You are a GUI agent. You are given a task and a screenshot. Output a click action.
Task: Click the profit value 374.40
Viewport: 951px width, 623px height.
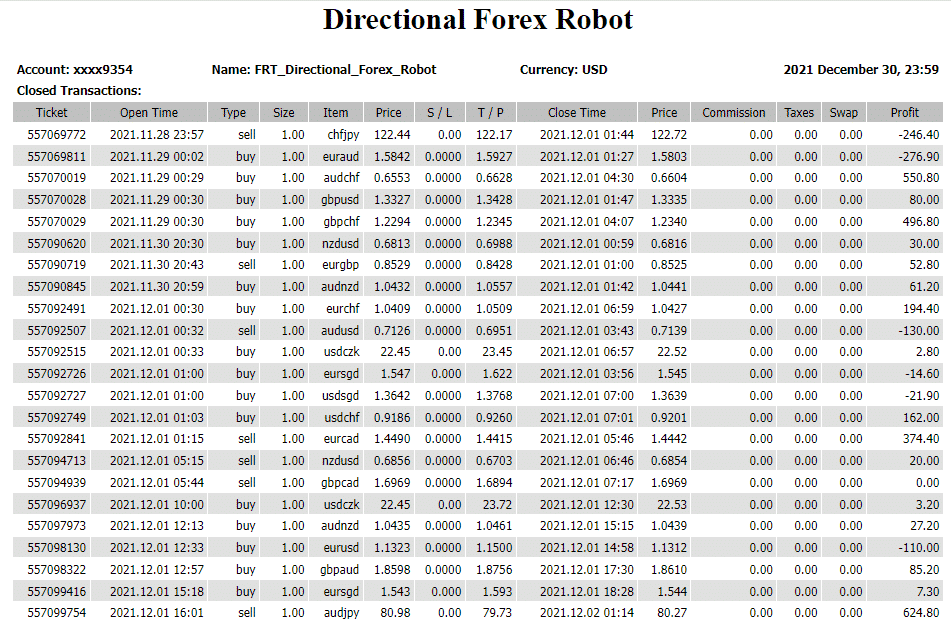(921, 439)
